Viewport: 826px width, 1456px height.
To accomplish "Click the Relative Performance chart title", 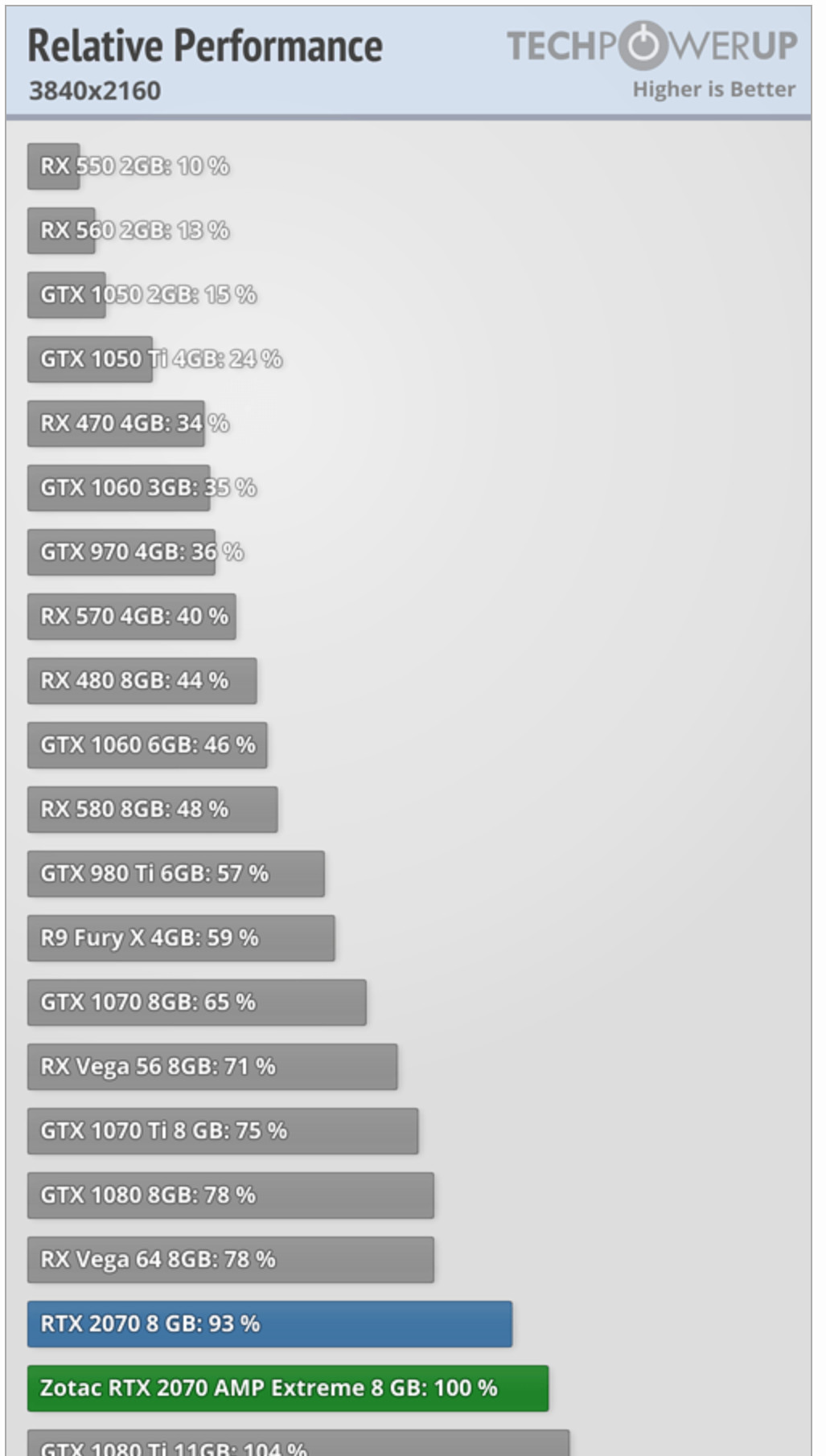I will (205, 46).
